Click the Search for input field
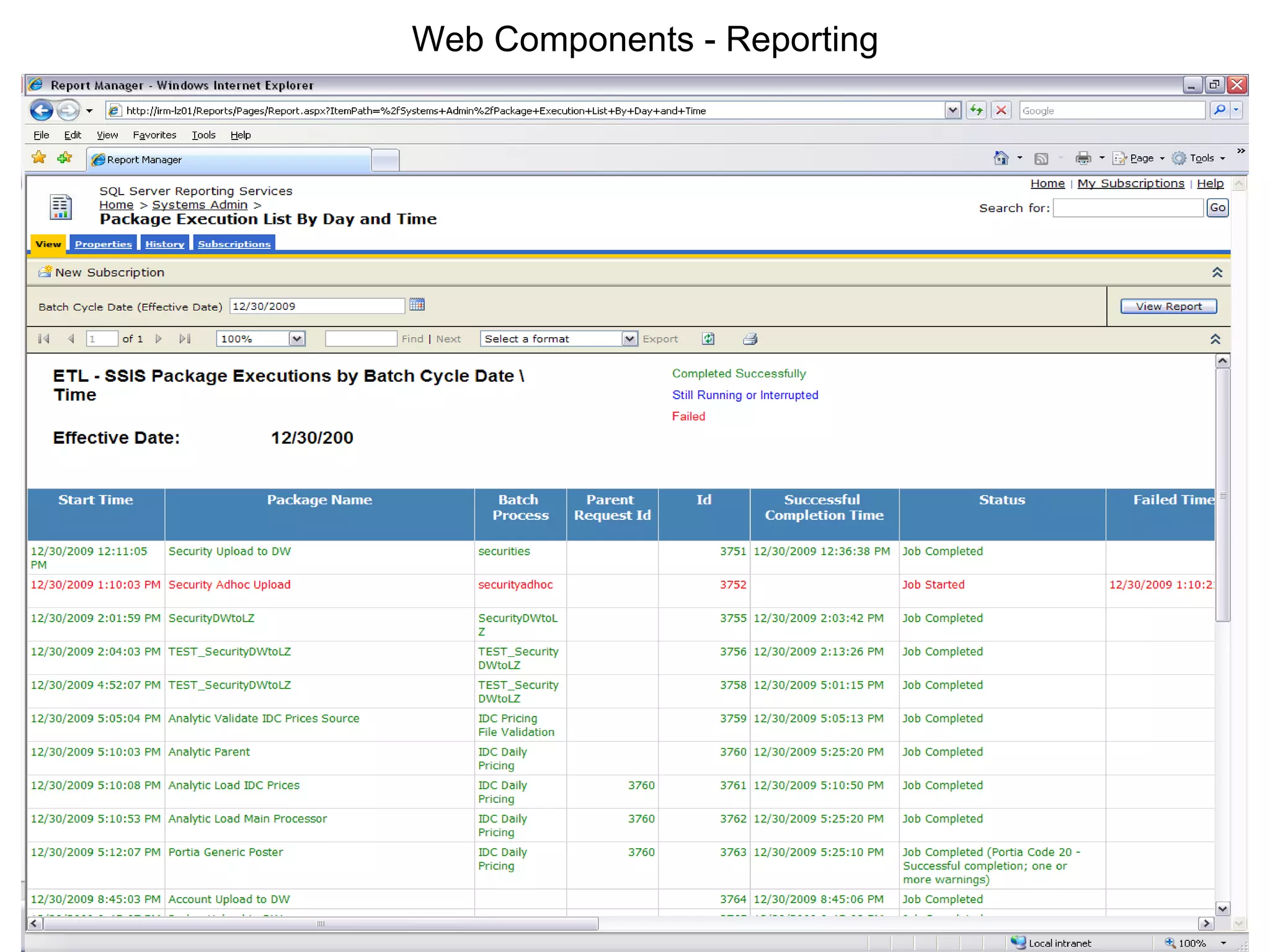The width and height of the screenshot is (1270, 952). (1128, 208)
